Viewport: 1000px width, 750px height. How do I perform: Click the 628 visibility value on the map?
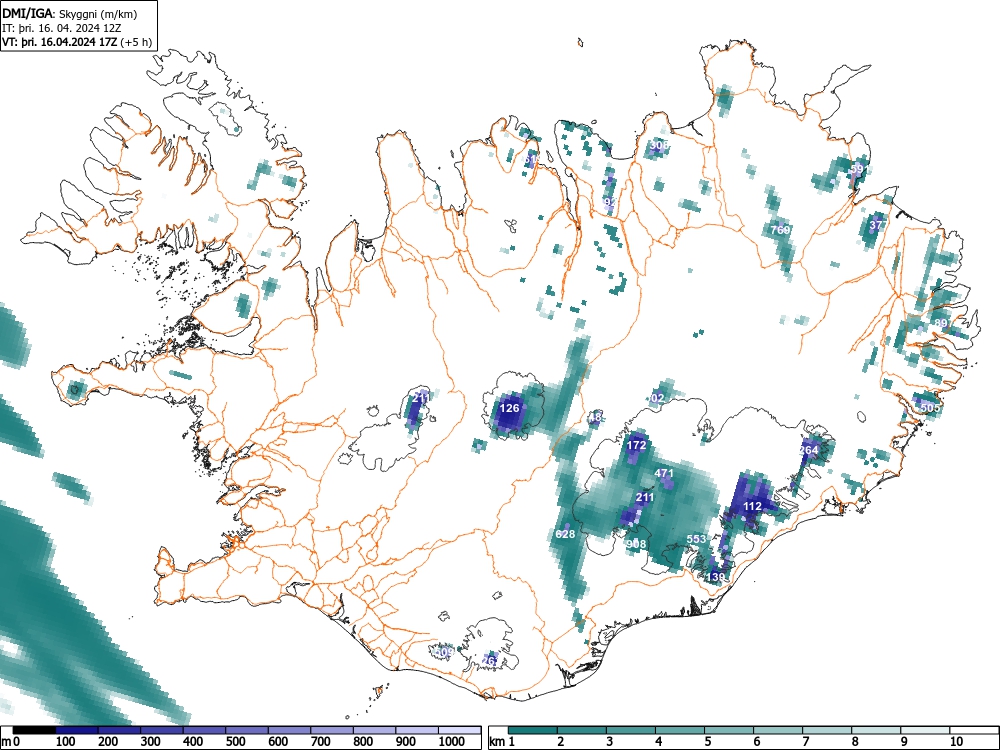pos(565,534)
